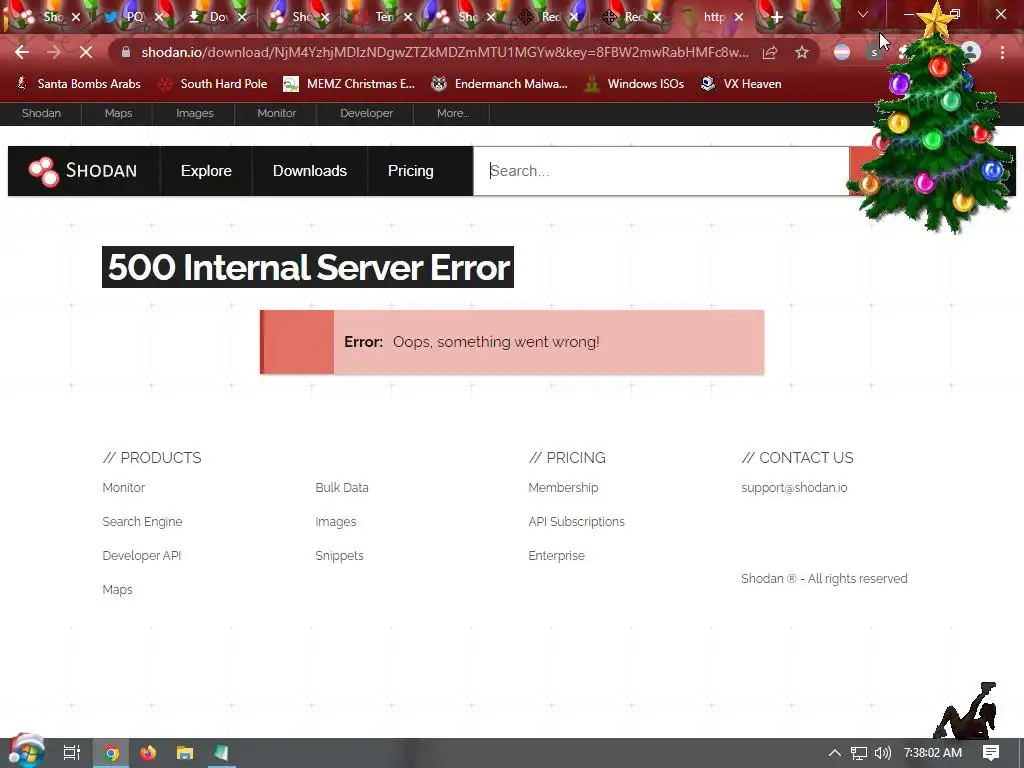Open the network status tray icon
The width and height of the screenshot is (1024, 768).
click(x=859, y=753)
